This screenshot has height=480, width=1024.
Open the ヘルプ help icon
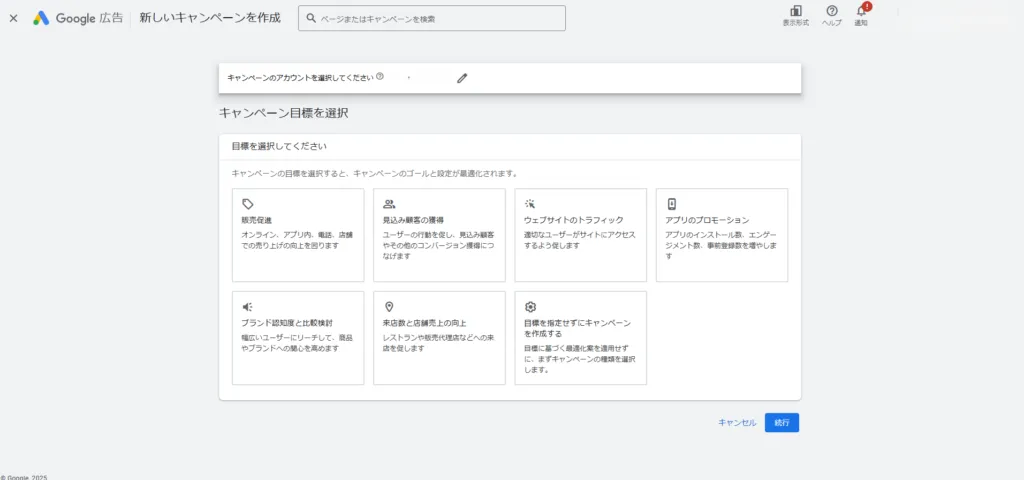[x=831, y=11]
